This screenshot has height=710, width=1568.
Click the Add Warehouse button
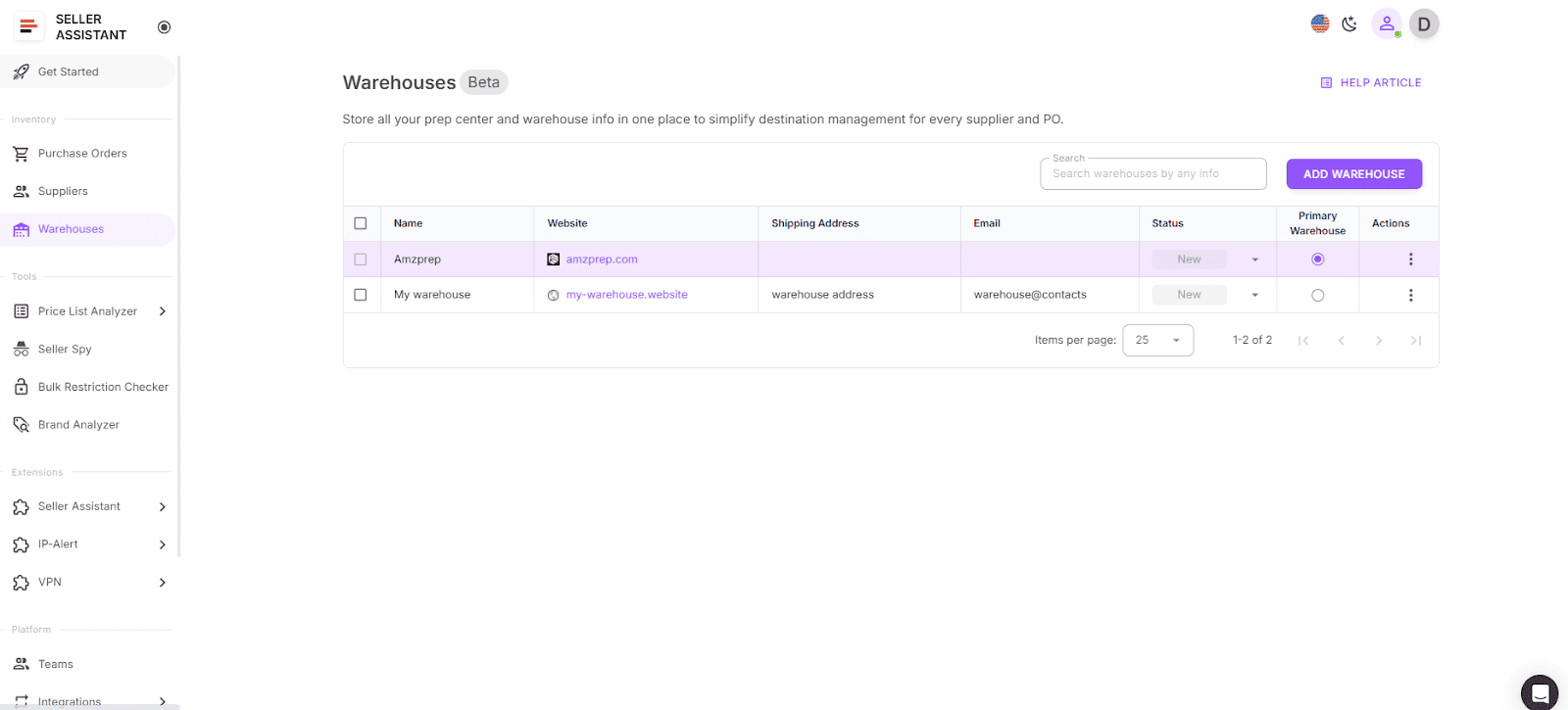point(1353,174)
